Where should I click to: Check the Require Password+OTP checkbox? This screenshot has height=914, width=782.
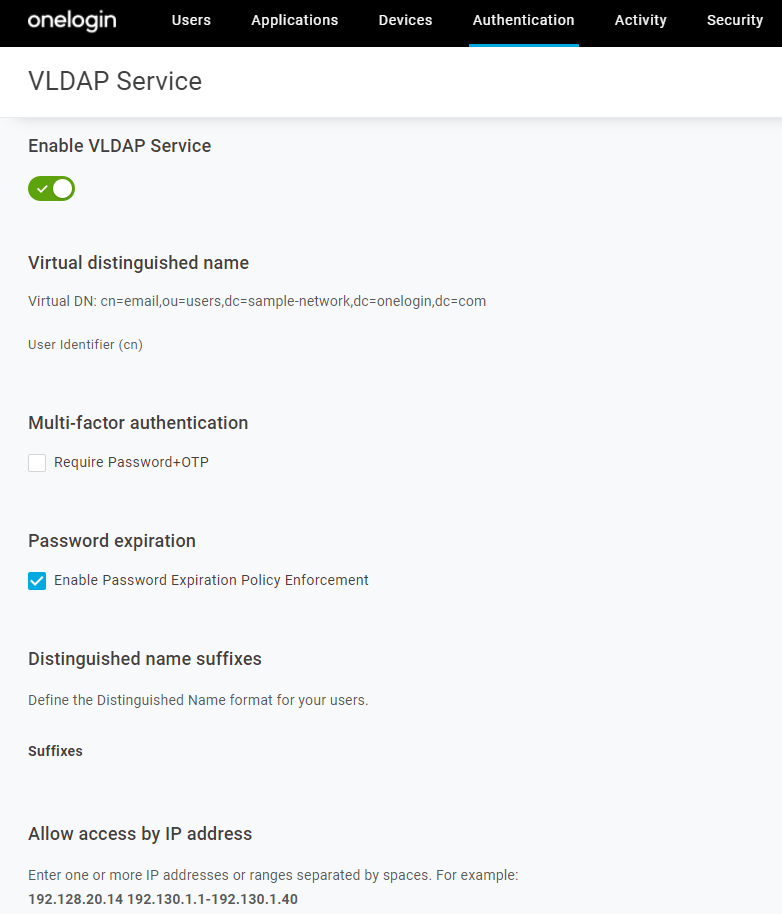click(x=37, y=463)
